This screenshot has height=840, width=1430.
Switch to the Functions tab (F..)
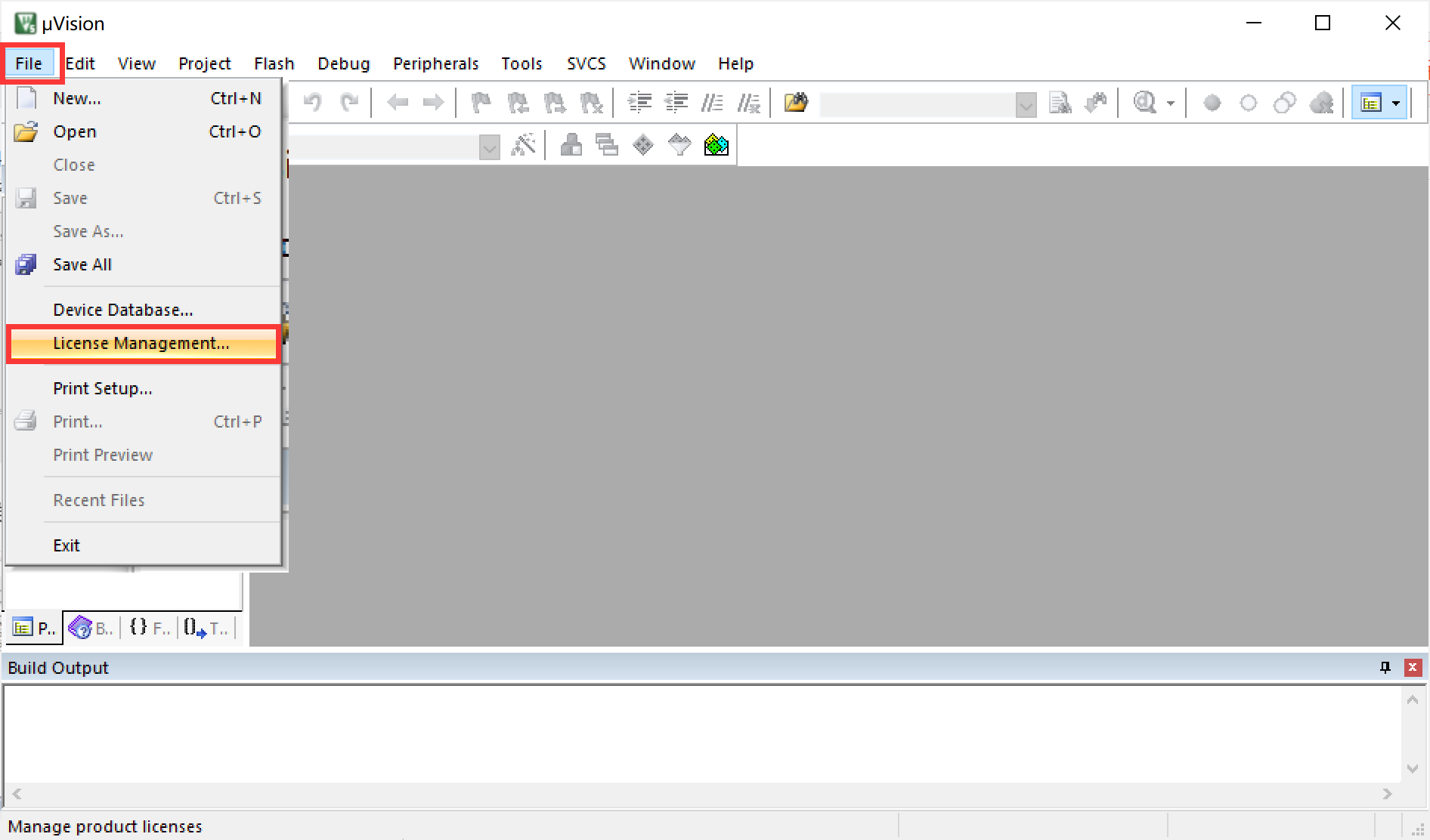[149, 628]
